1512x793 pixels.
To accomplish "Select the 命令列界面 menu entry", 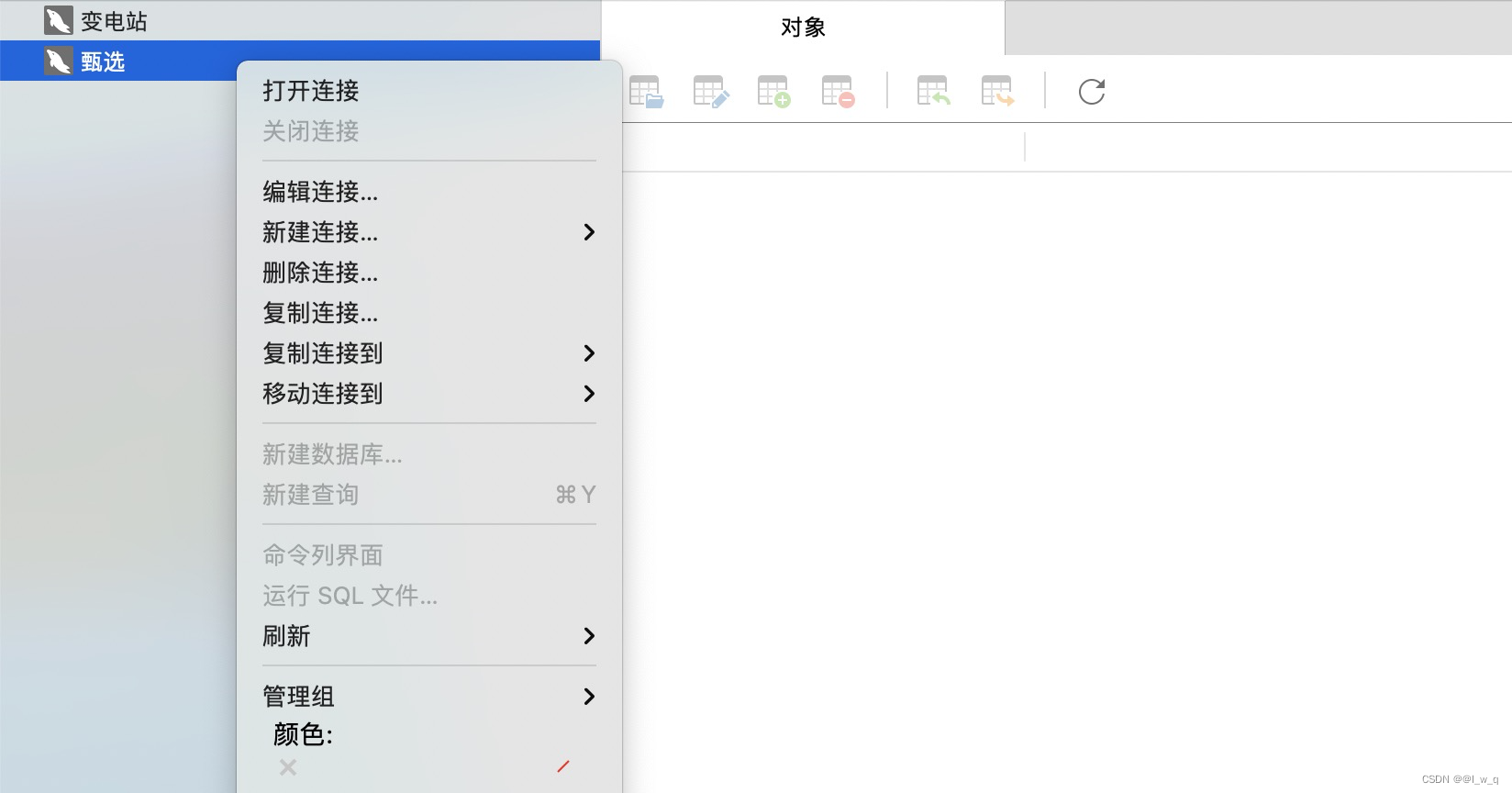I will 429,555.
